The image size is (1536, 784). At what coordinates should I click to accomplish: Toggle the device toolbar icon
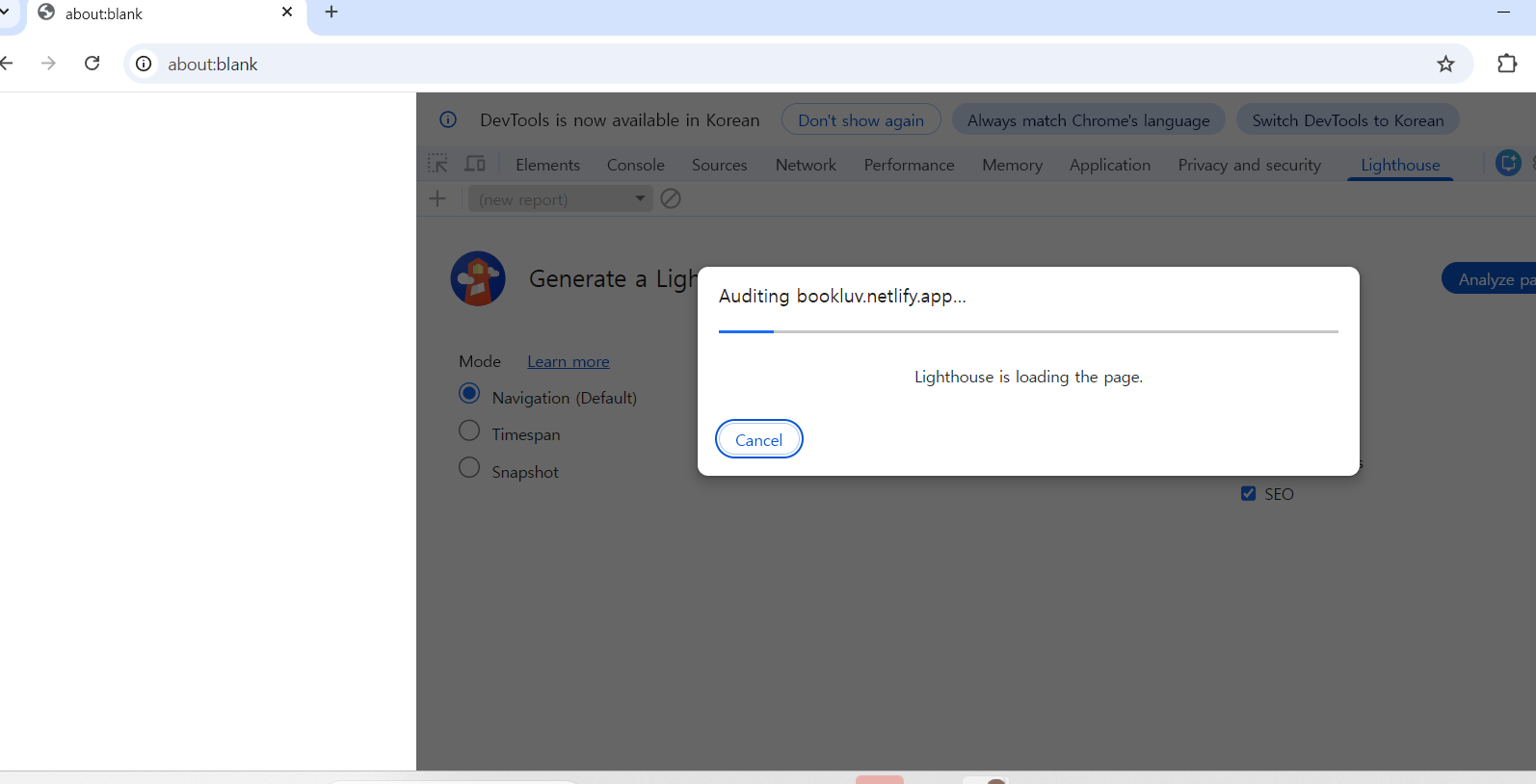pos(475,164)
